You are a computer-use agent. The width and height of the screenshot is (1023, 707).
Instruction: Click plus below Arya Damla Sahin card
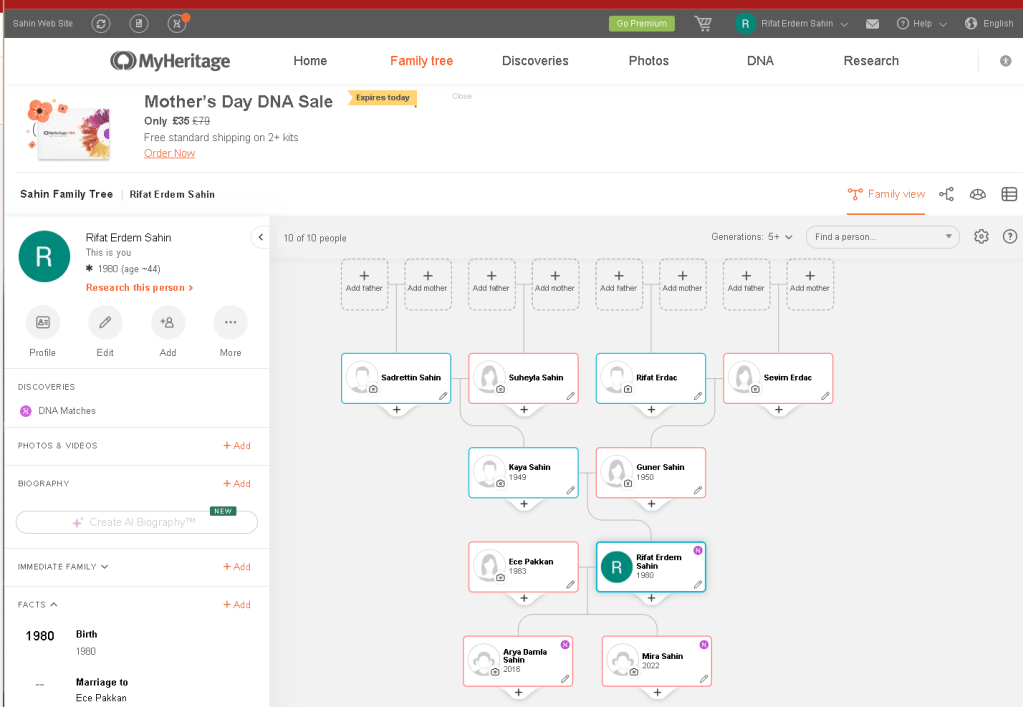pos(518,693)
